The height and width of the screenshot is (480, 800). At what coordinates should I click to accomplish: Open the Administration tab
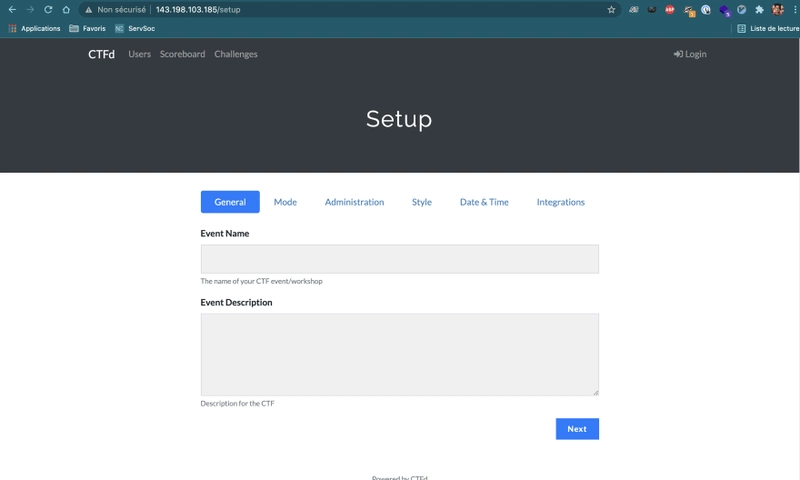coord(354,202)
